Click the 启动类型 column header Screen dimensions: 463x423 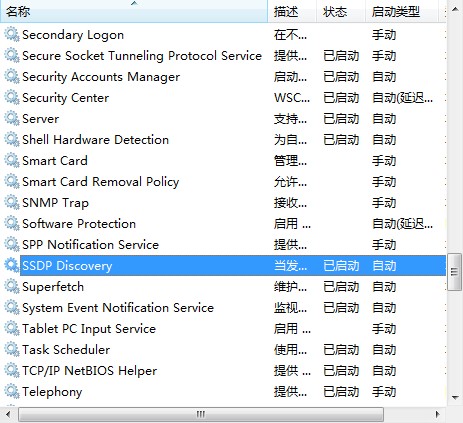click(x=404, y=11)
